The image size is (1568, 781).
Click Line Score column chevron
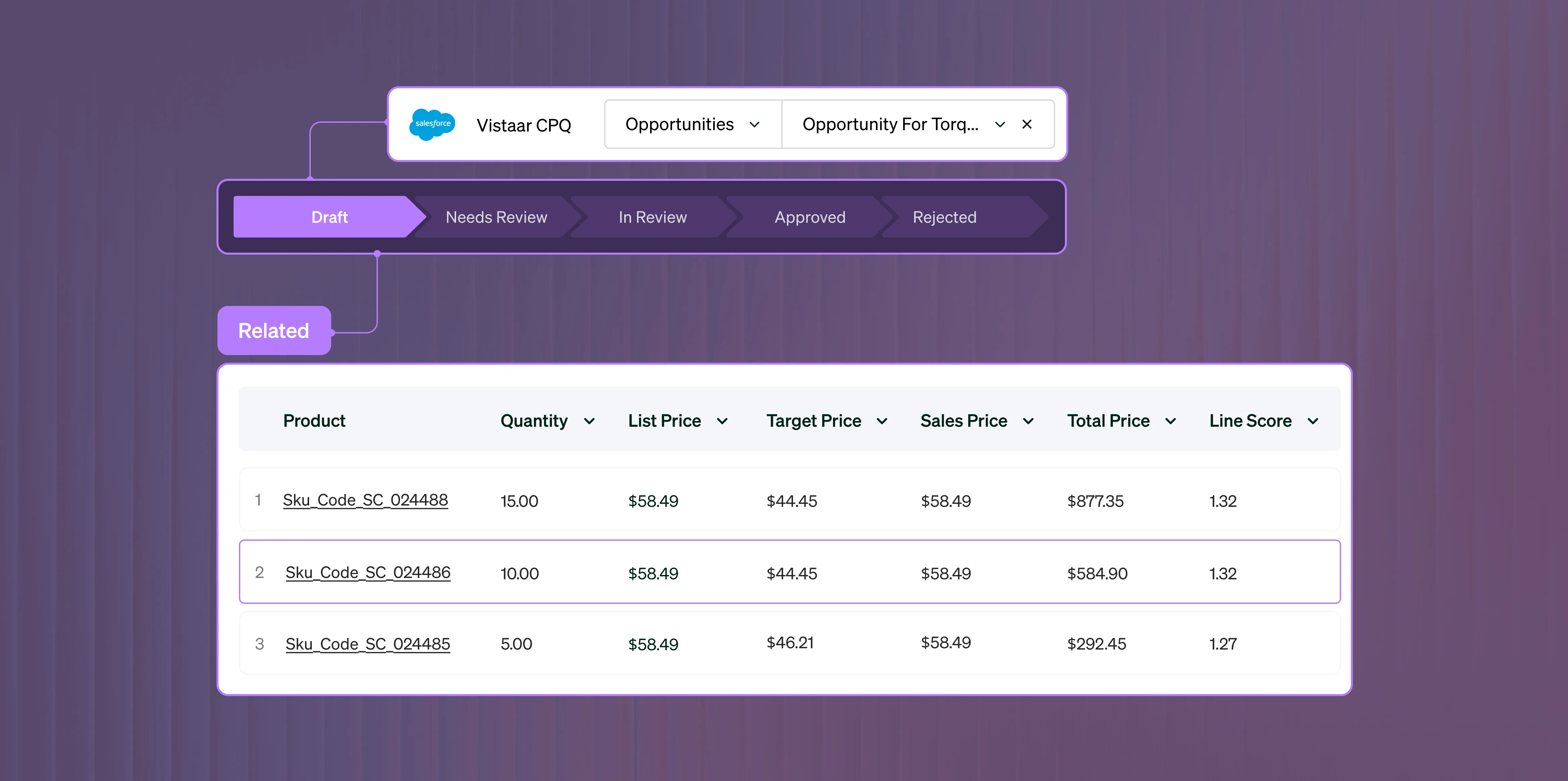pyautogui.click(x=1313, y=421)
